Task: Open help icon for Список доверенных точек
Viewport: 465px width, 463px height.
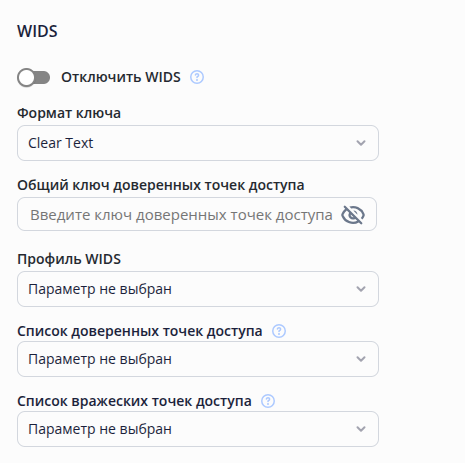Action: 279,331
